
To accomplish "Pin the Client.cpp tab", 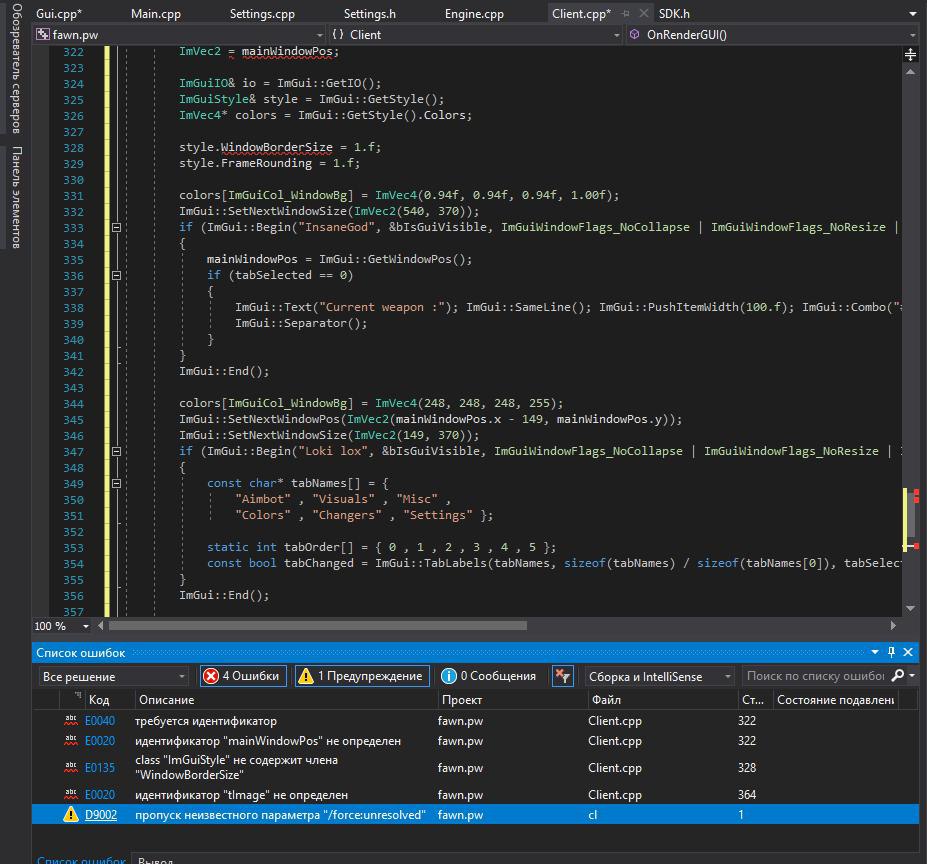I will (626, 14).
